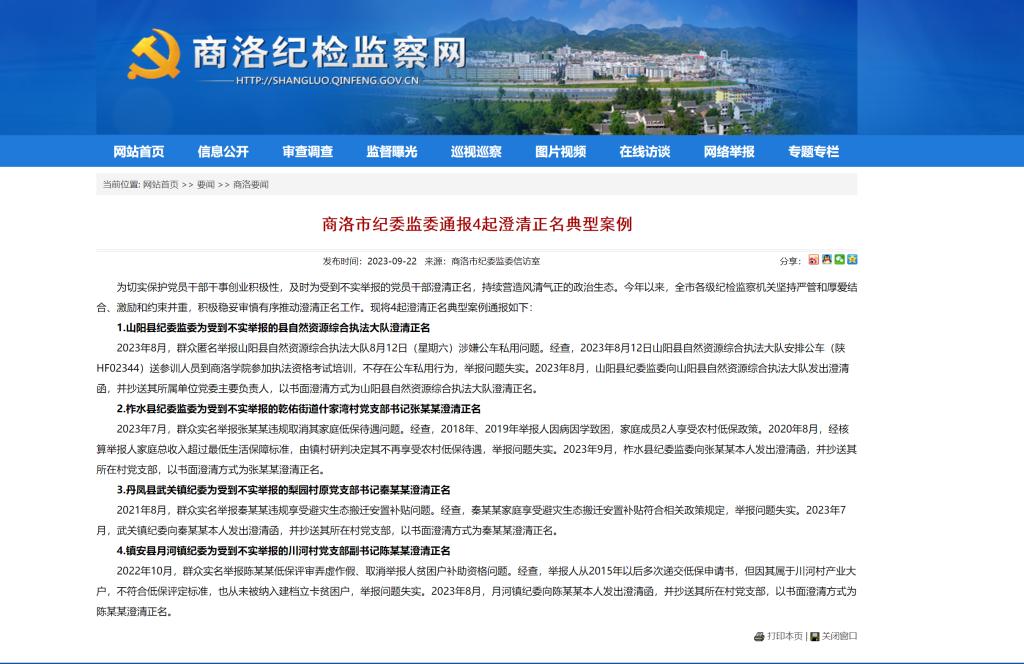Screen dimensions: 1024x664
Task: Click the 关闭窗口 link
Action: pos(839,636)
